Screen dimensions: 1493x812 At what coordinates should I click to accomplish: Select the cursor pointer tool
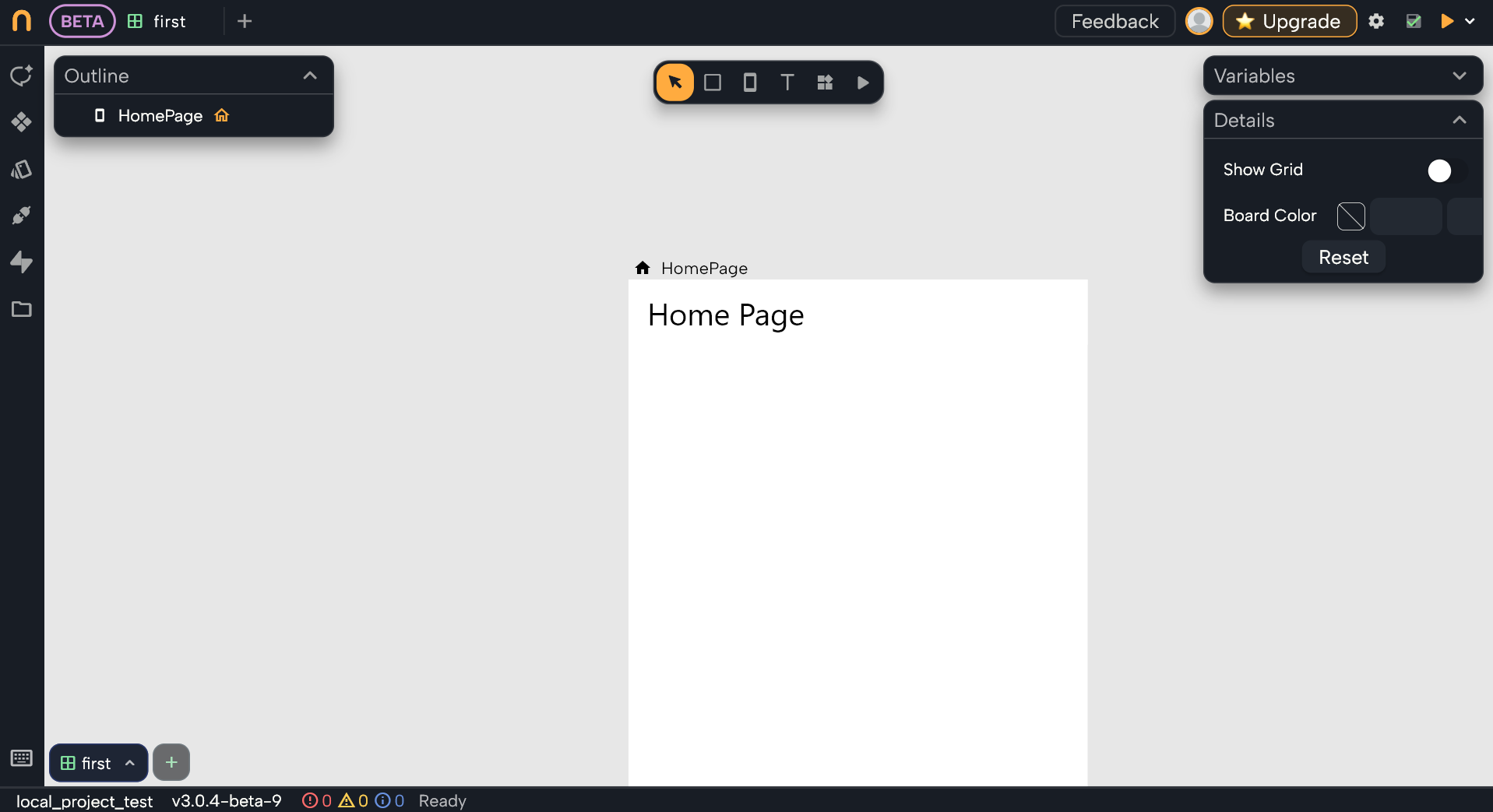pos(674,83)
